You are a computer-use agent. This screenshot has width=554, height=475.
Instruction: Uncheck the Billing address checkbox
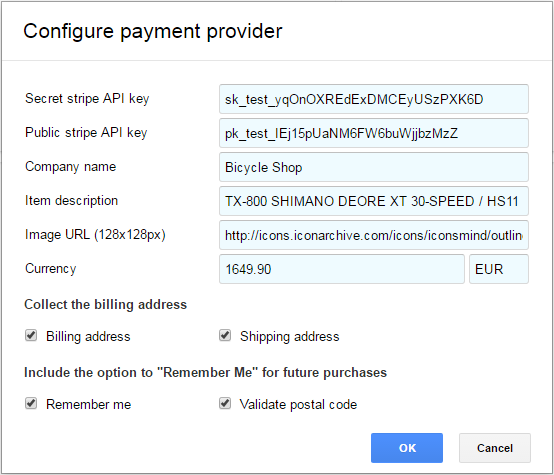point(31,335)
